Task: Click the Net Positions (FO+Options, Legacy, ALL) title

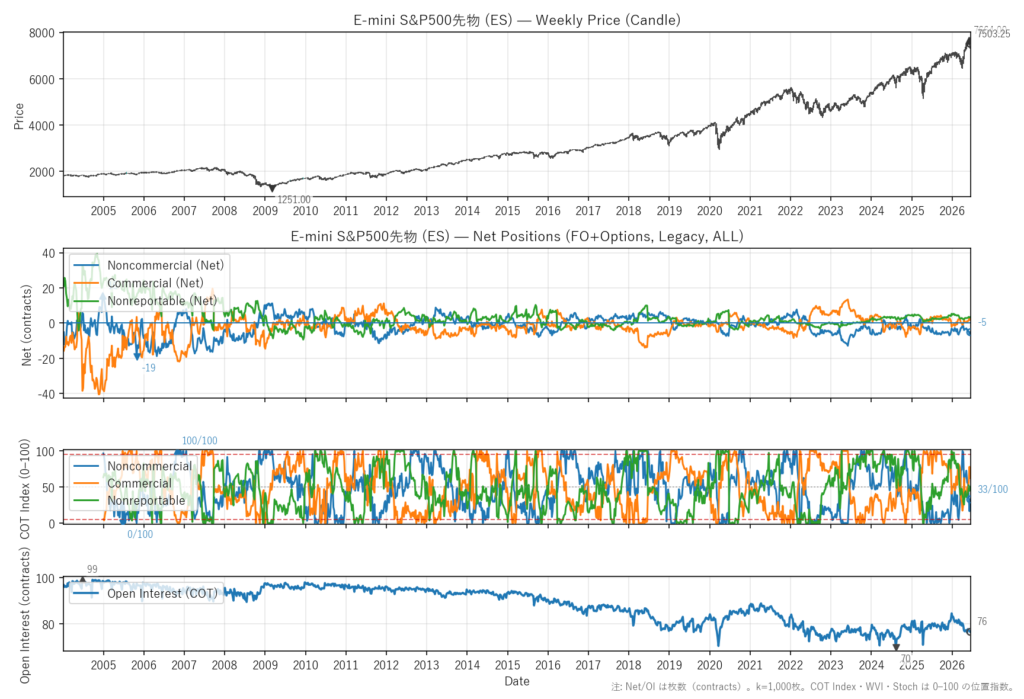Action: click(517, 236)
